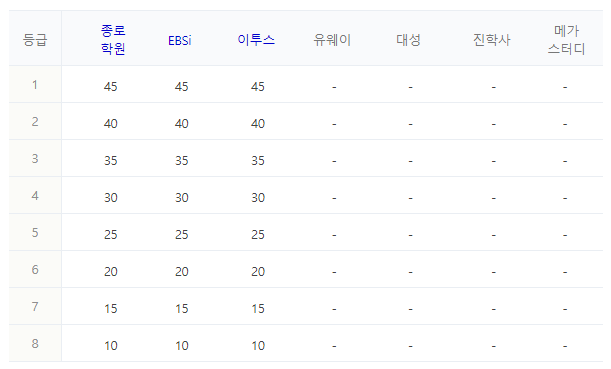Click grade 2 row label
This screenshot has width=611, height=369.
point(35,122)
